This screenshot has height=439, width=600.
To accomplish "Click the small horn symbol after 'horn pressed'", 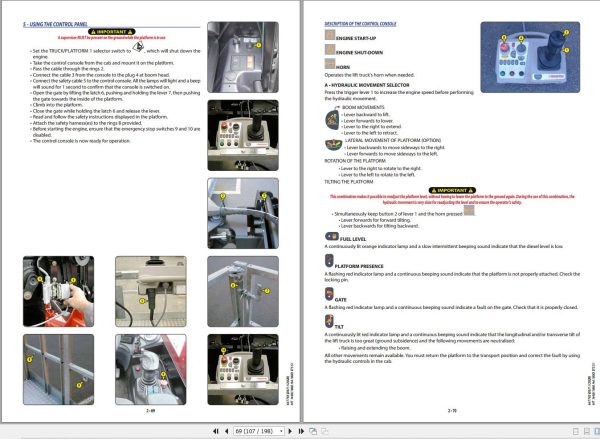I will [x=469, y=211].
